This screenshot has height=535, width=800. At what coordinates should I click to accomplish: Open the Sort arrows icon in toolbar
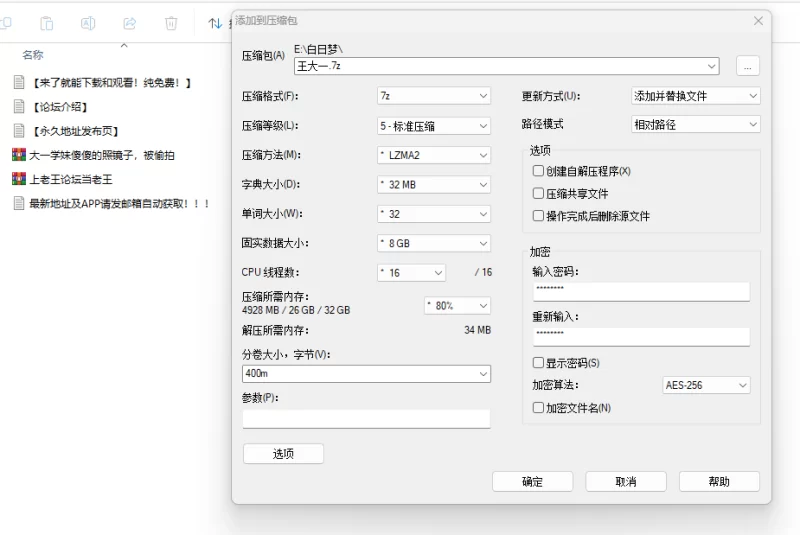pos(214,22)
